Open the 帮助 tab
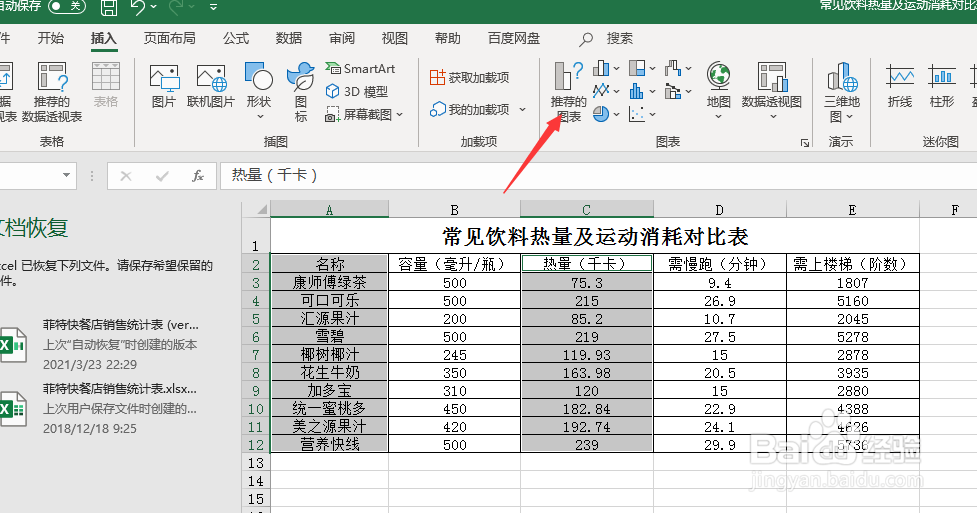This screenshot has height=513, width=977. 447,39
